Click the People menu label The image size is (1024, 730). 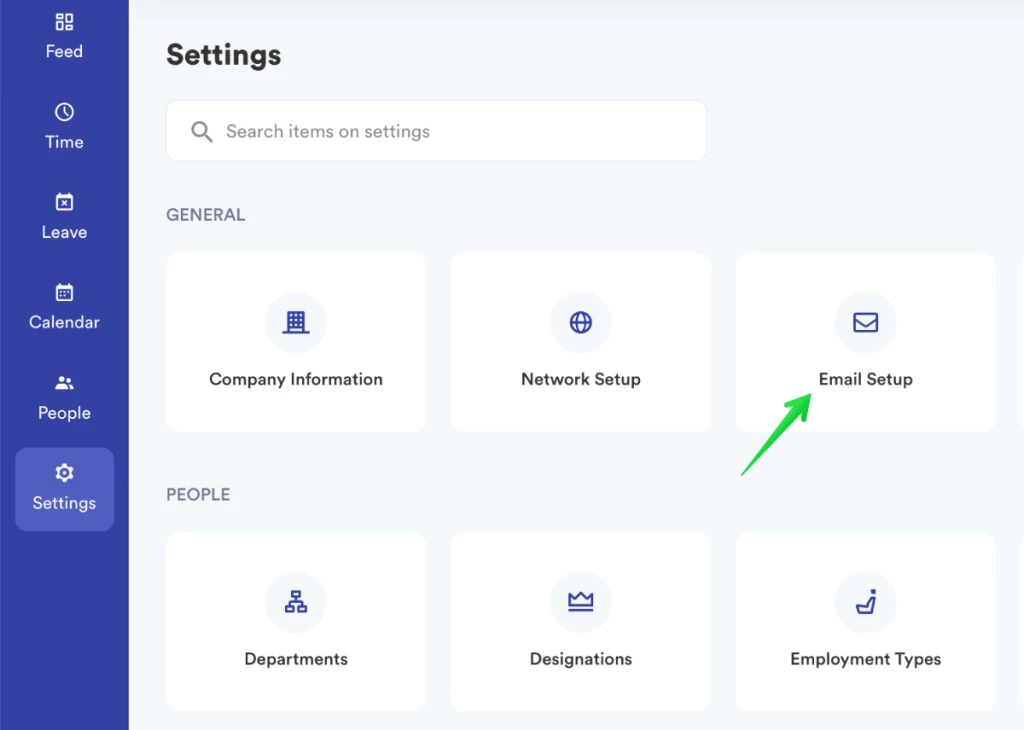64,413
